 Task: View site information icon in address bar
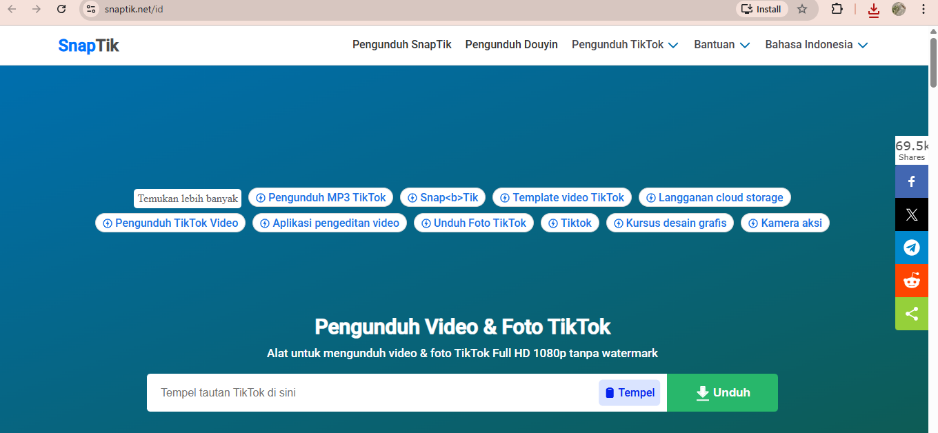pos(91,9)
